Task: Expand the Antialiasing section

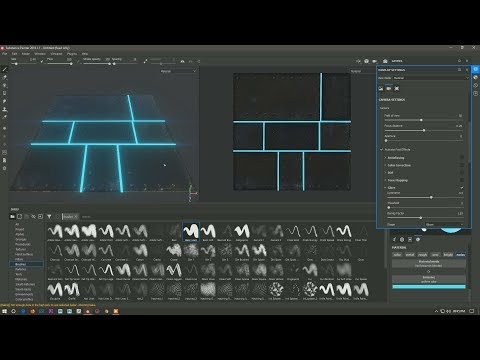Action: click(x=386, y=158)
